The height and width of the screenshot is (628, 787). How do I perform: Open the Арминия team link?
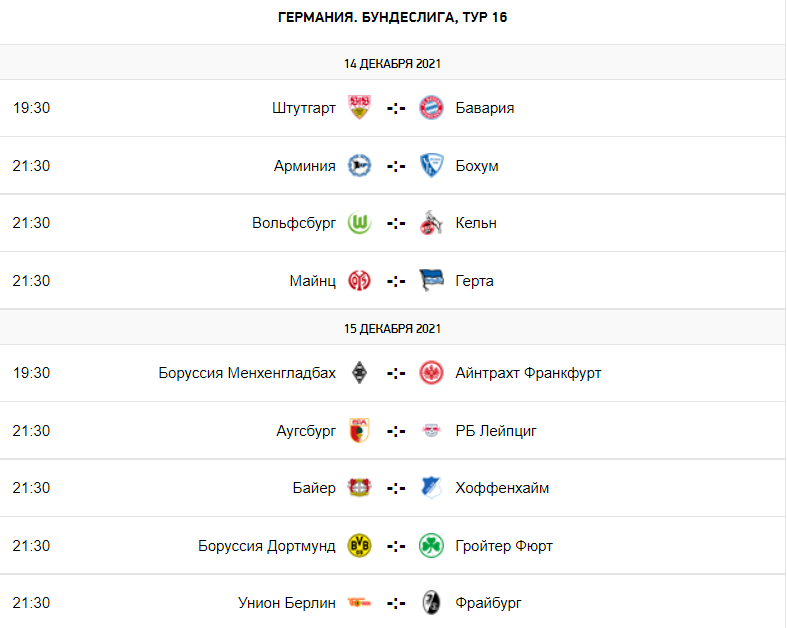(x=305, y=166)
